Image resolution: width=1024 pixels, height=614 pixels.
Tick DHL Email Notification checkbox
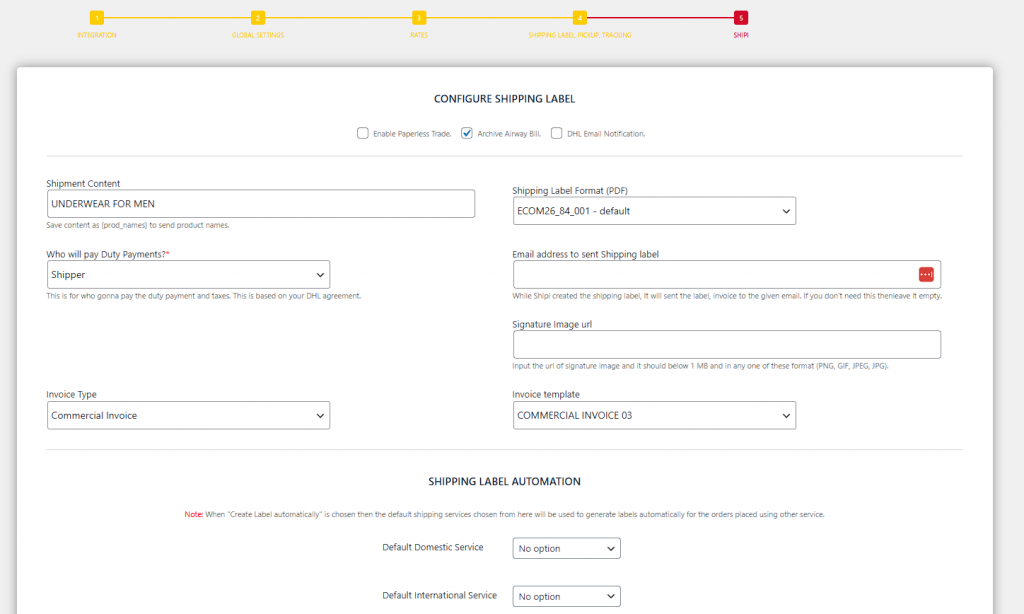[557, 133]
